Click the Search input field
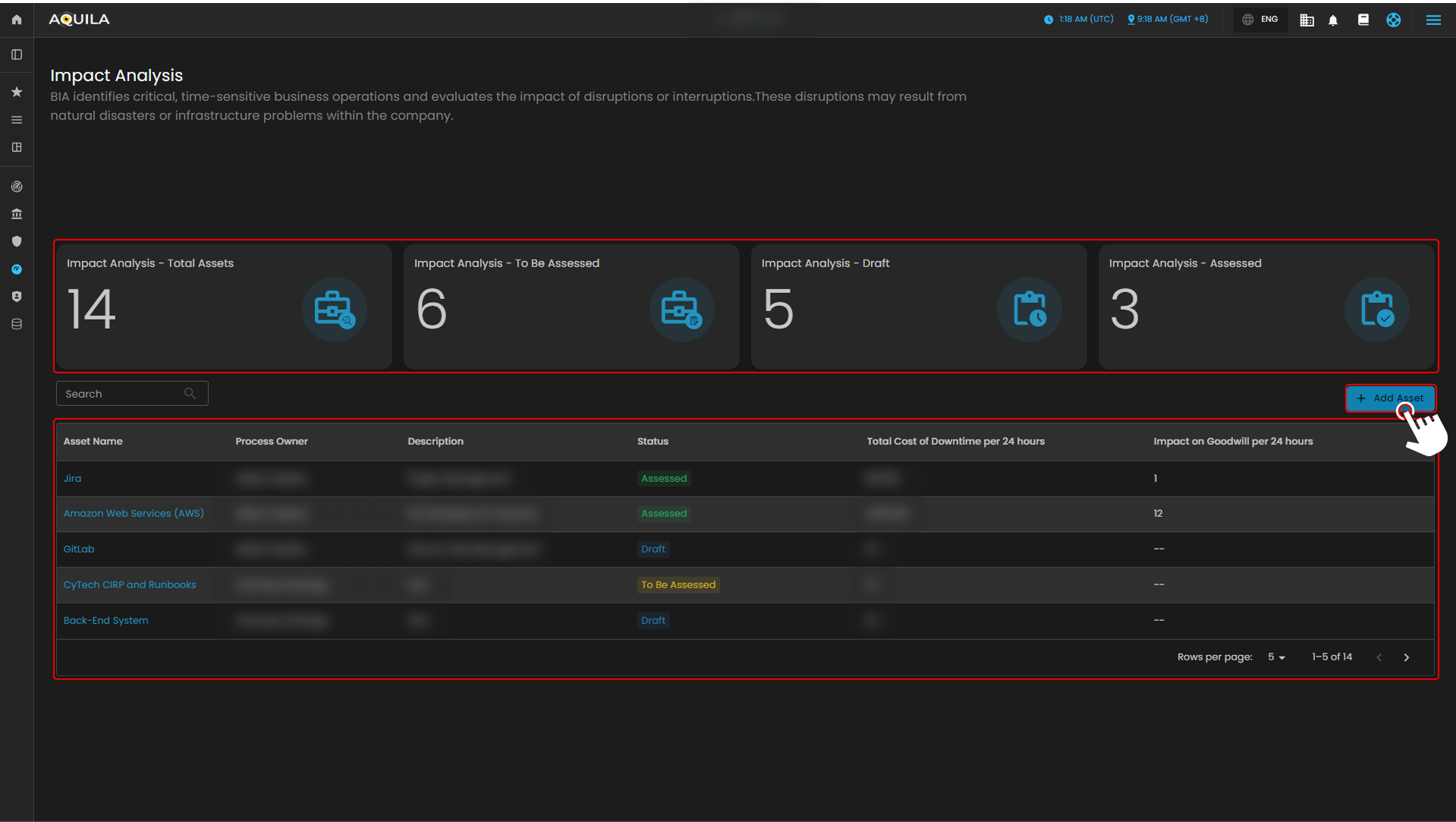The height and width of the screenshot is (822, 1456). [x=123, y=394]
